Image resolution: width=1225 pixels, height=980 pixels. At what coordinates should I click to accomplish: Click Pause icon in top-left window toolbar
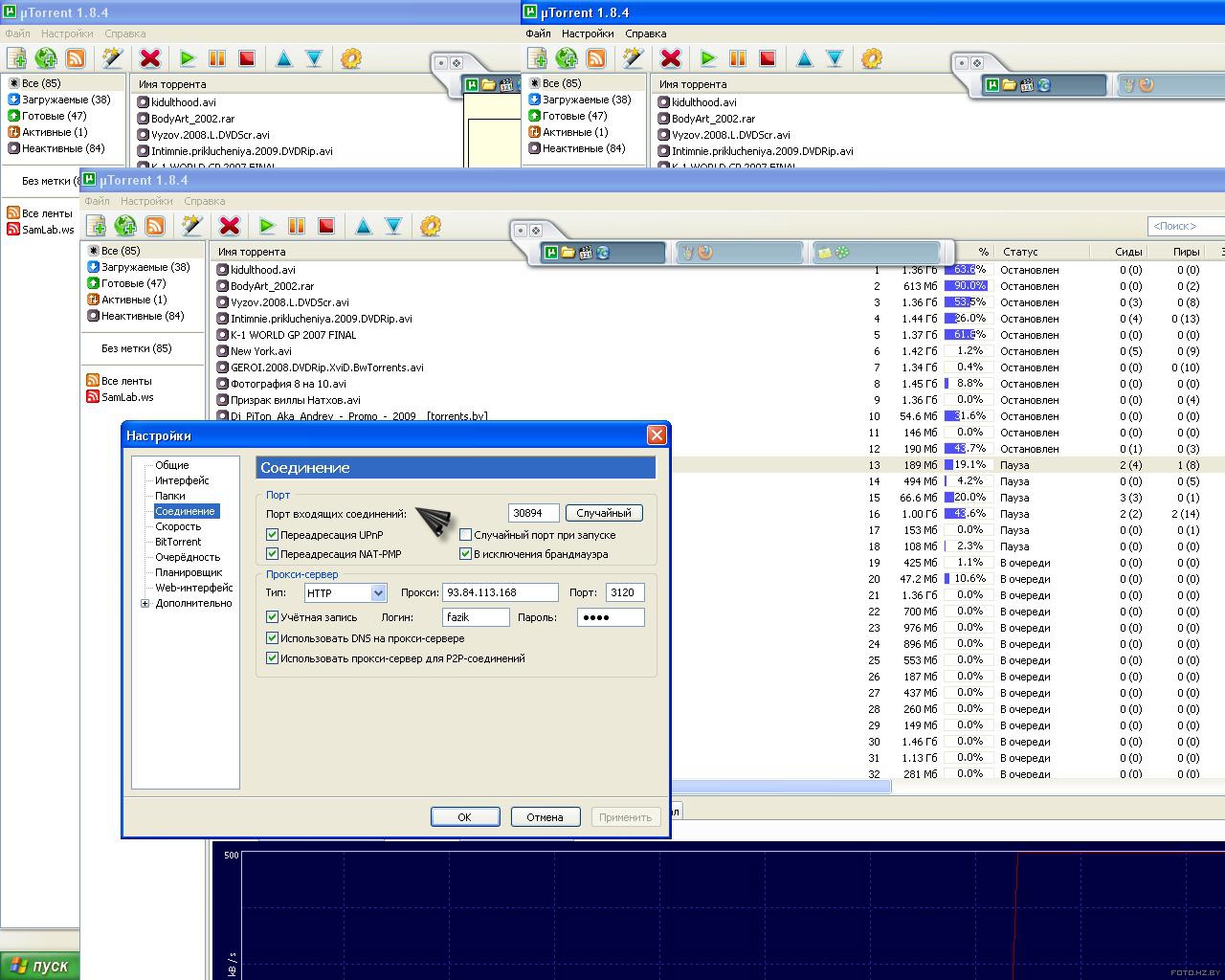pyautogui.click(x=217, y=58)
